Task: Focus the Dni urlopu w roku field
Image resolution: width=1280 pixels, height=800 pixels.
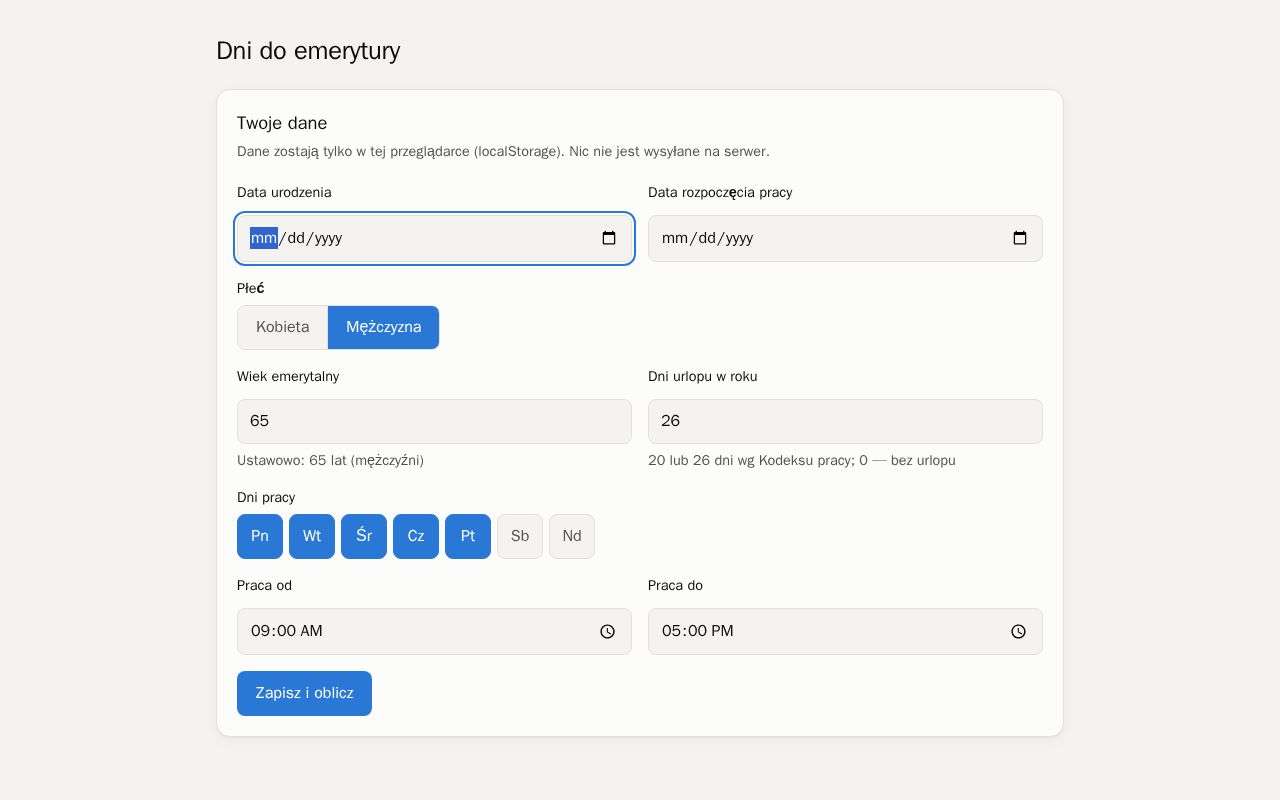Action: 845,421
